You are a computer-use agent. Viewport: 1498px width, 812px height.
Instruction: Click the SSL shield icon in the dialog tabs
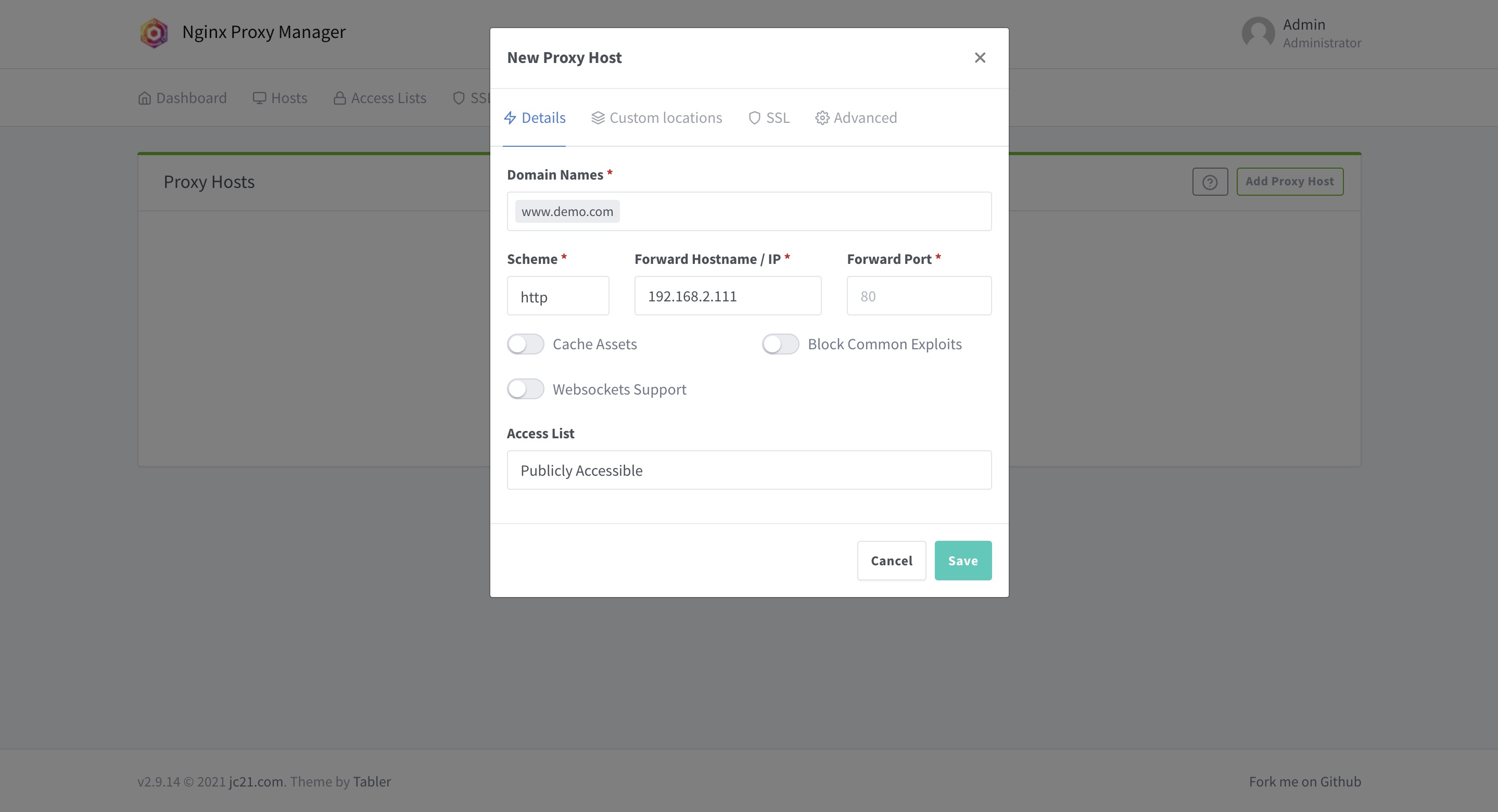[x=754, y=118]
